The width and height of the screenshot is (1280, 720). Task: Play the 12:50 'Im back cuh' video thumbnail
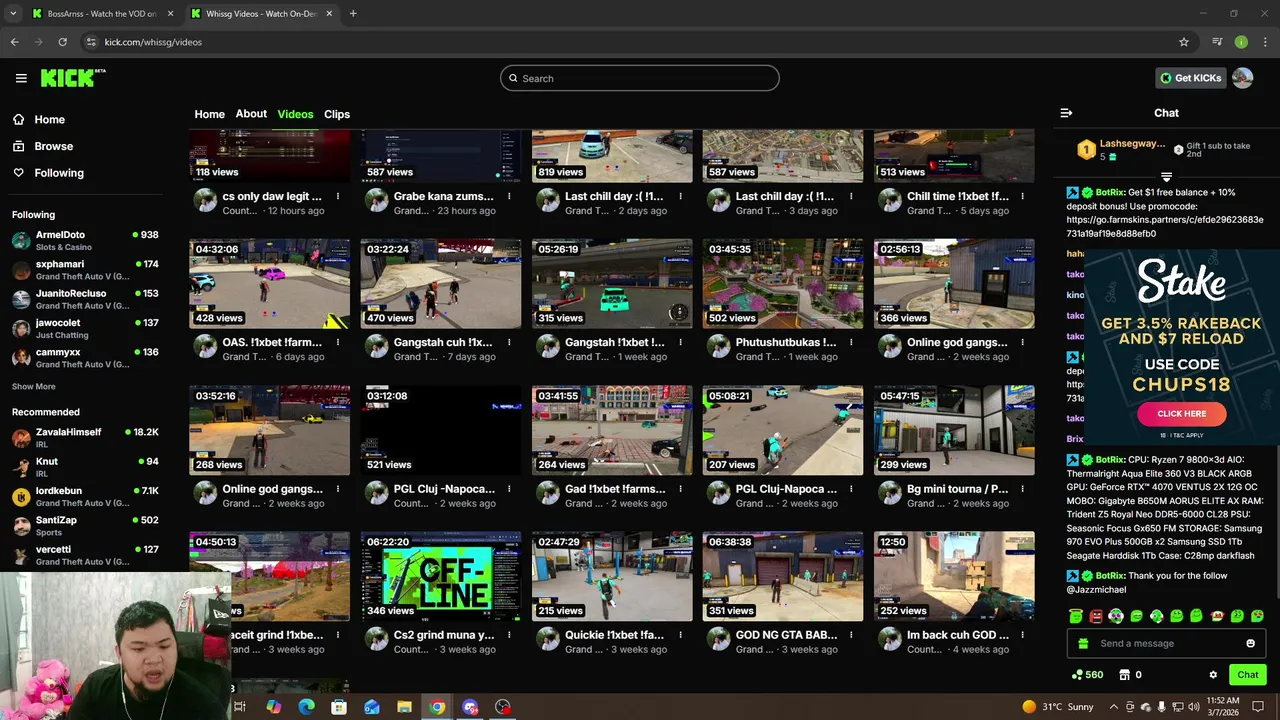[x=954, y=577]
